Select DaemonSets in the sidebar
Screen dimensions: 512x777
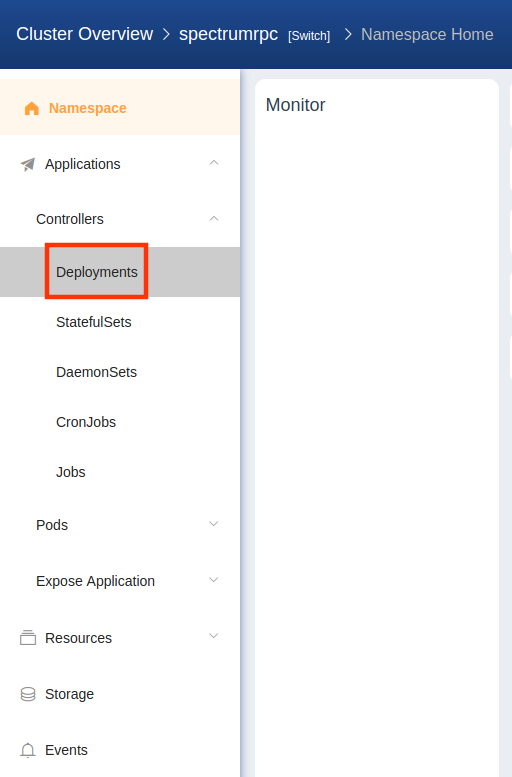point(96,372)
